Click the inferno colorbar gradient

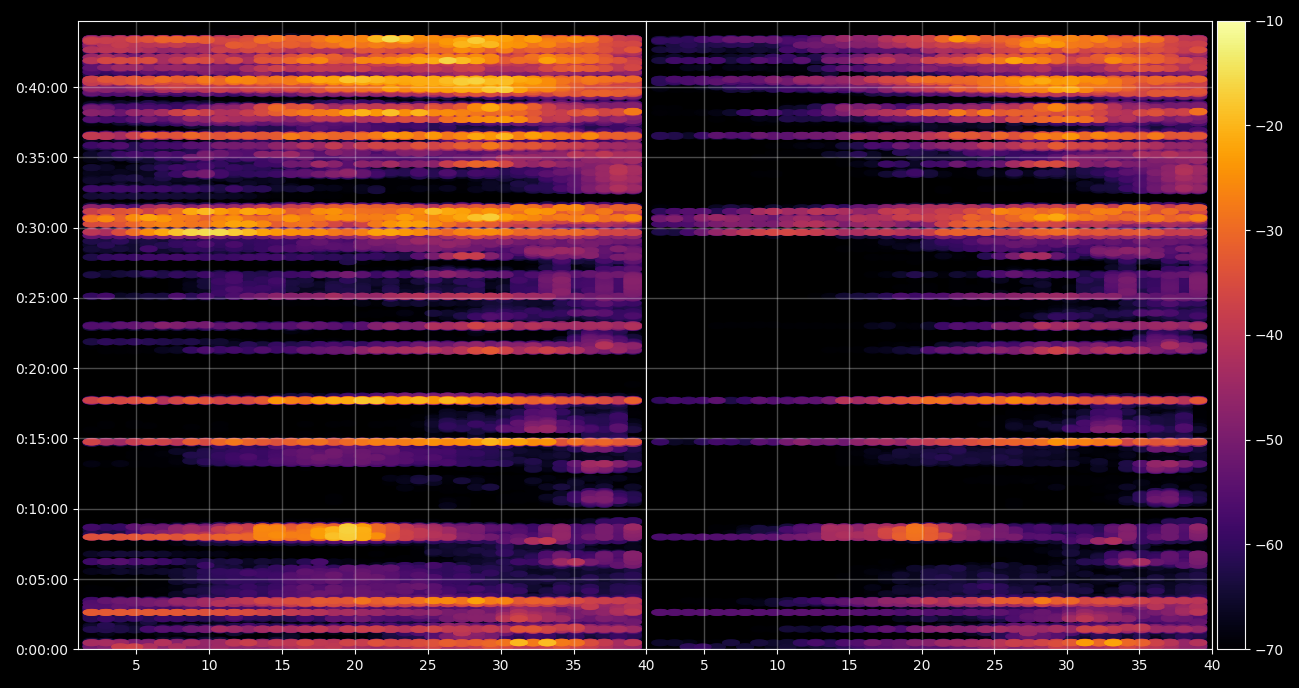pos(1231,335)
